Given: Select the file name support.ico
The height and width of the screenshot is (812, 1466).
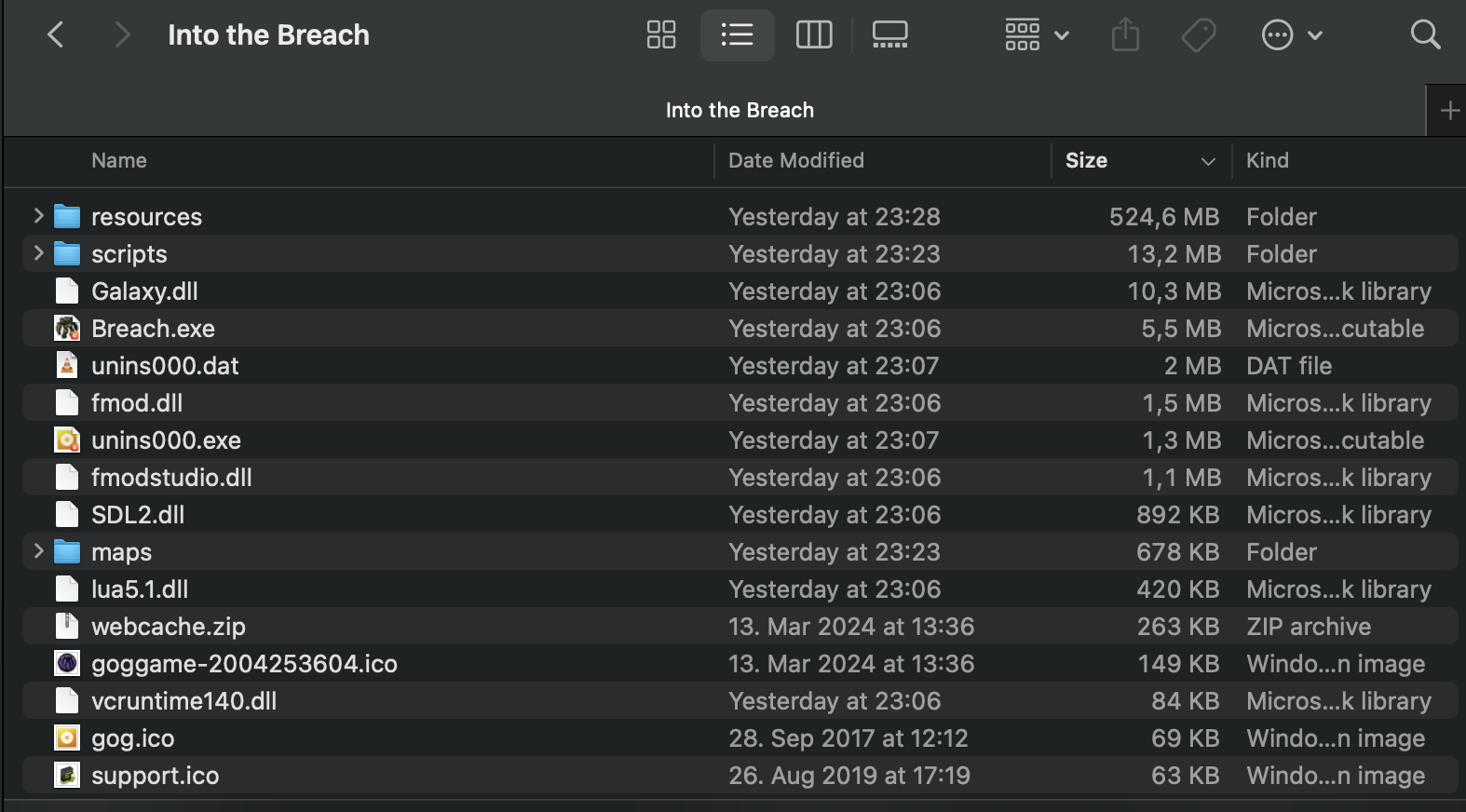Looking at the screenshot, I should (x=155, y=776).
